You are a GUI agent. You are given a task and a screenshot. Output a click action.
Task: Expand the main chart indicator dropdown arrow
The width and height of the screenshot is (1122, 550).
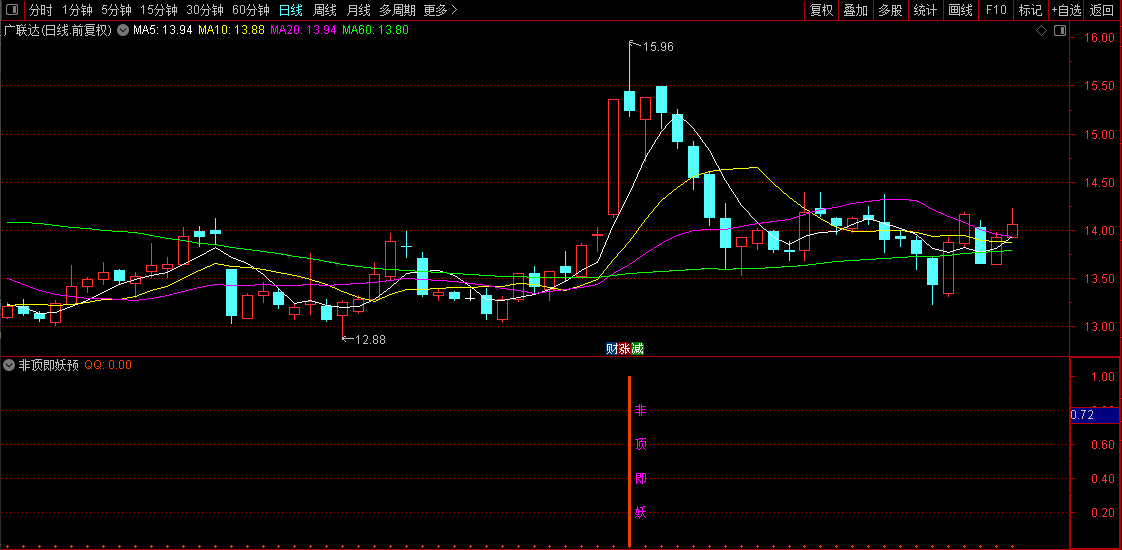(x=123, y=30)
